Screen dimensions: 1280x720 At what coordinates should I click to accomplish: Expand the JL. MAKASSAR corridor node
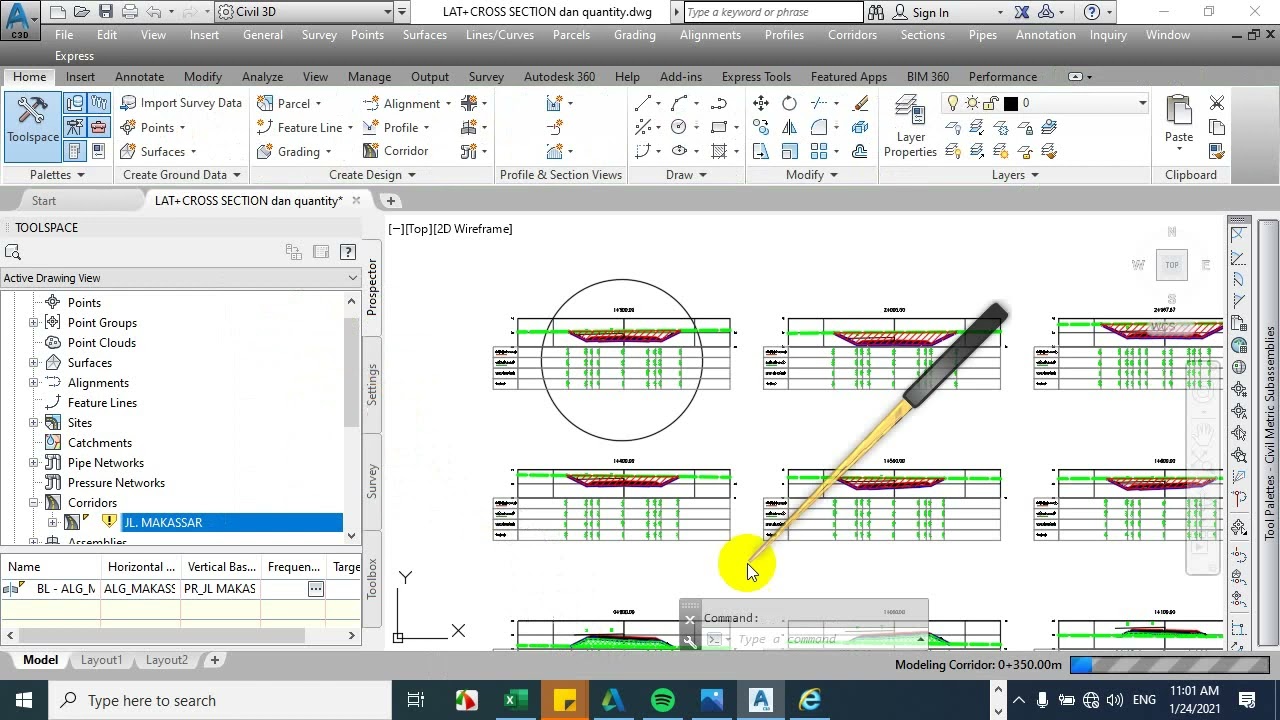pyautogui.click(x=52, y=523)
